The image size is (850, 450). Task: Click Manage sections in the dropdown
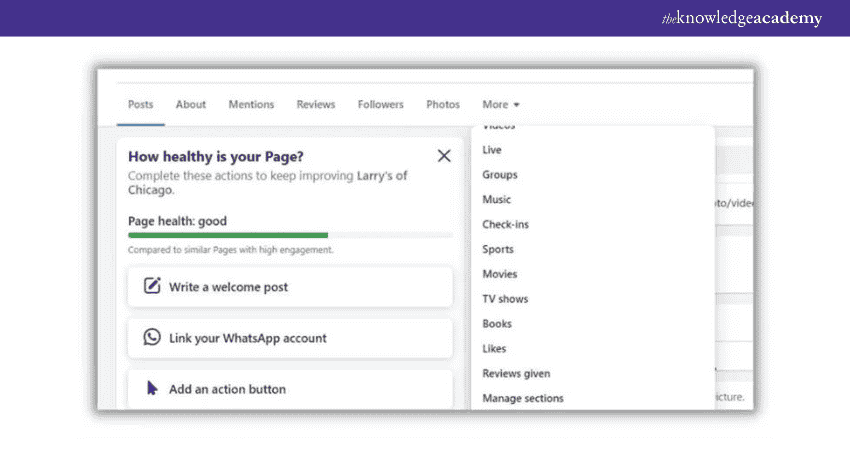tap(523, 398)
